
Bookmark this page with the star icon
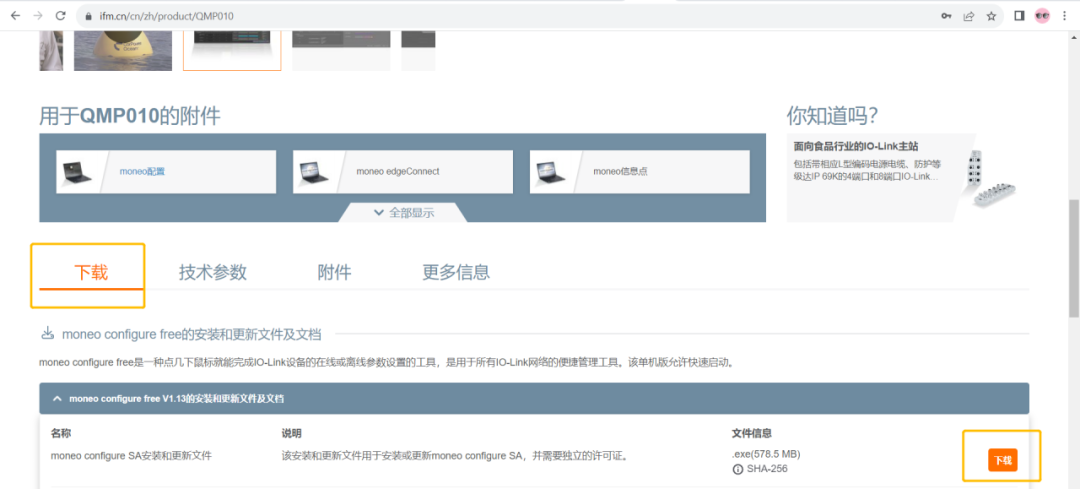click(x=992, y=16)
